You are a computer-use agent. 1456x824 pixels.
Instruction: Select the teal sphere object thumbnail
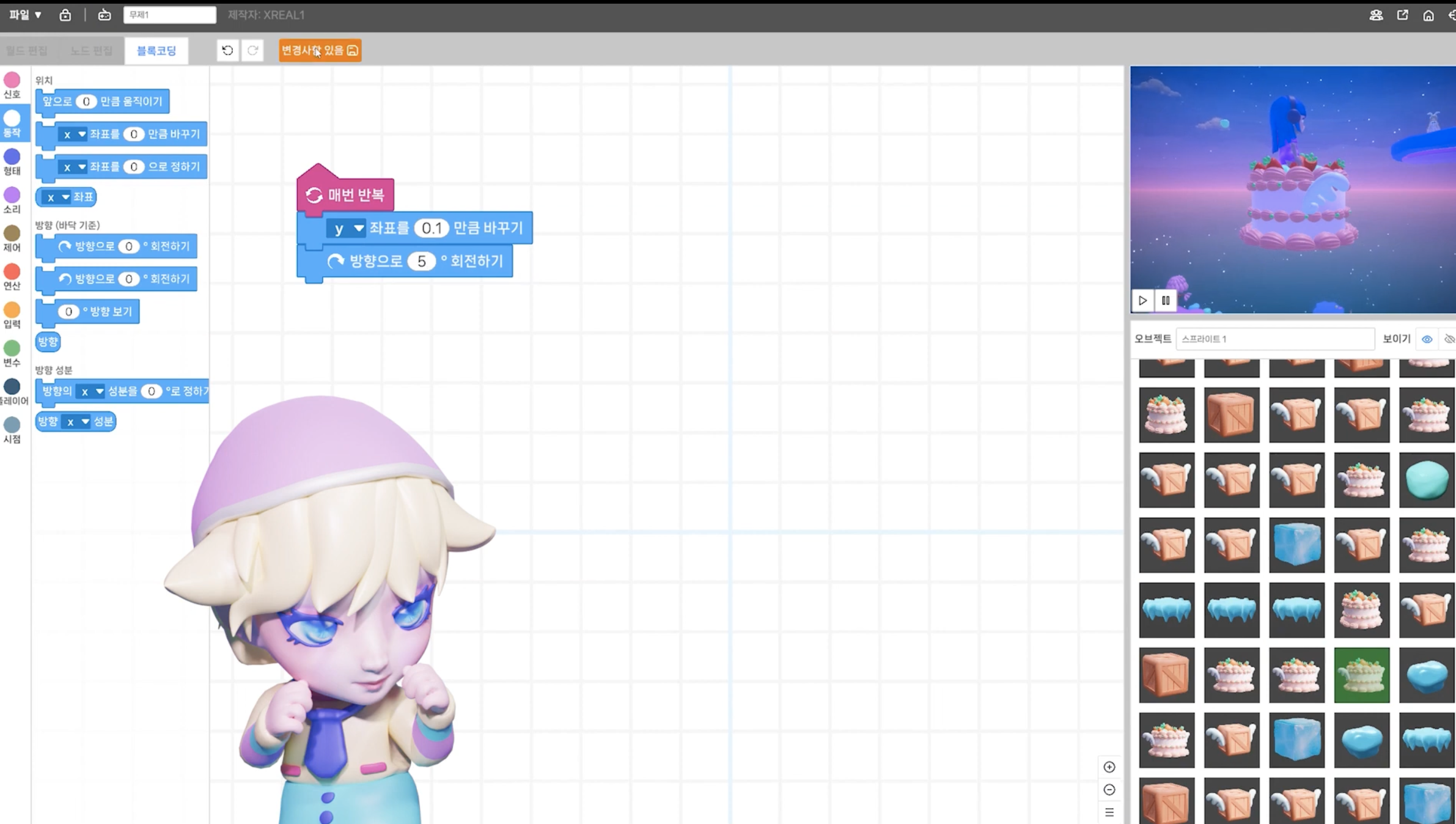pyautogui.click(x=1427, y=480)
